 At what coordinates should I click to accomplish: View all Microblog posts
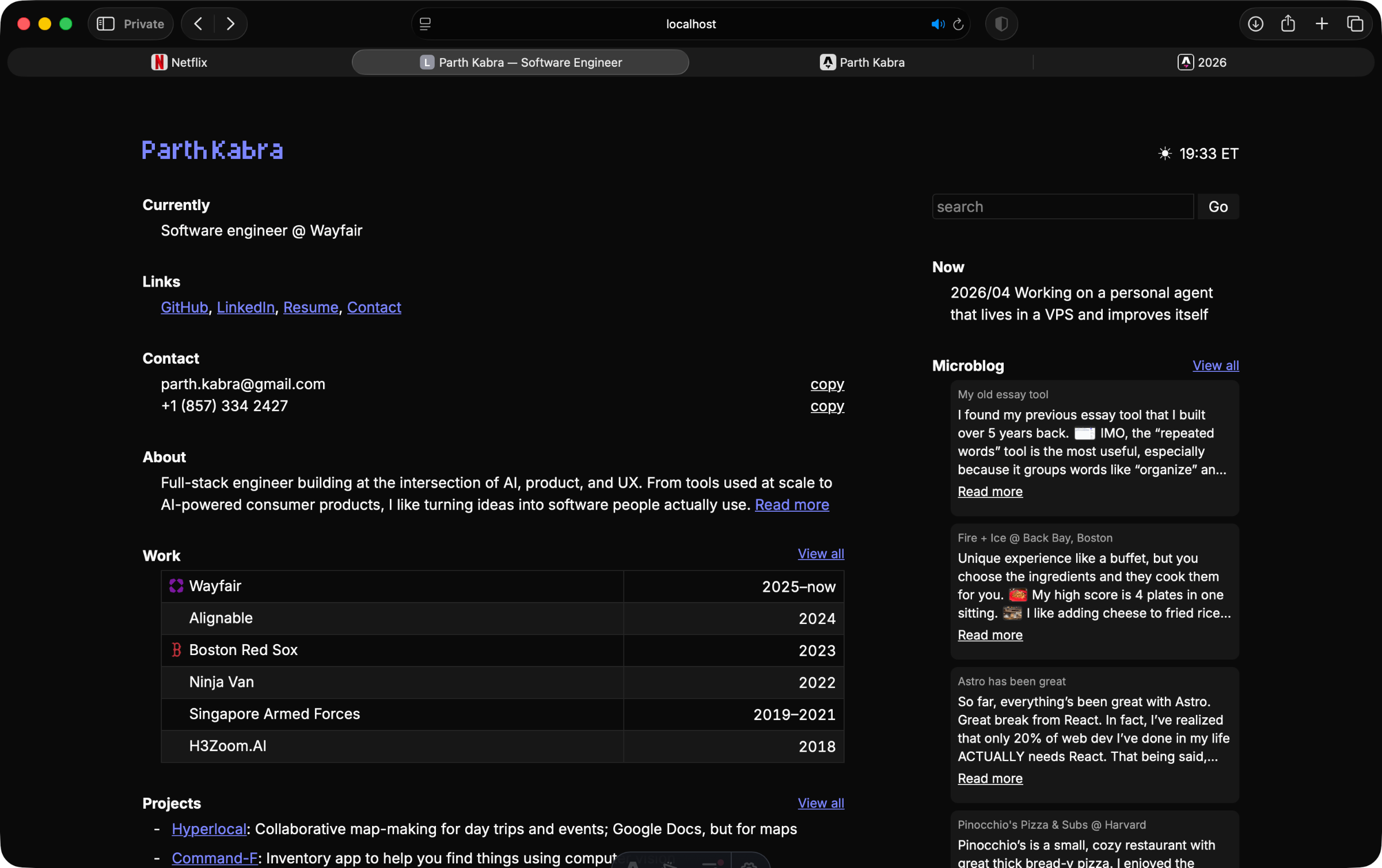tap(1216, 365)
